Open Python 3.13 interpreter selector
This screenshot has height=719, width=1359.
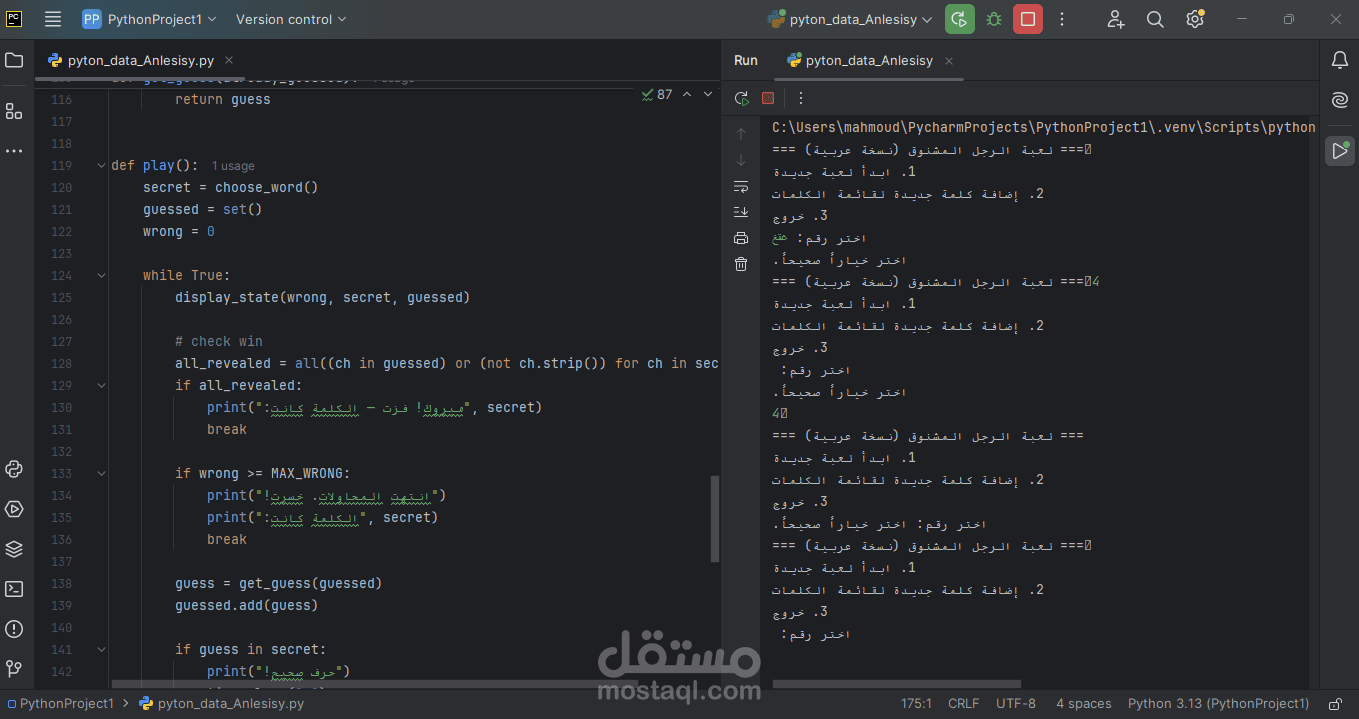point(1218,704)
